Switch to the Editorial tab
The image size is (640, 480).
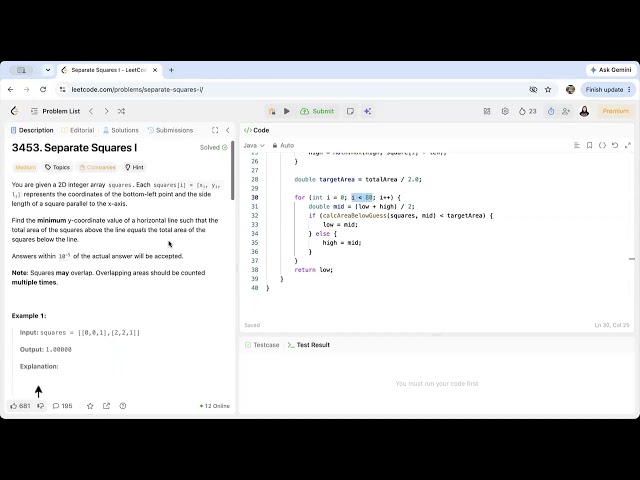pos(78,130)
